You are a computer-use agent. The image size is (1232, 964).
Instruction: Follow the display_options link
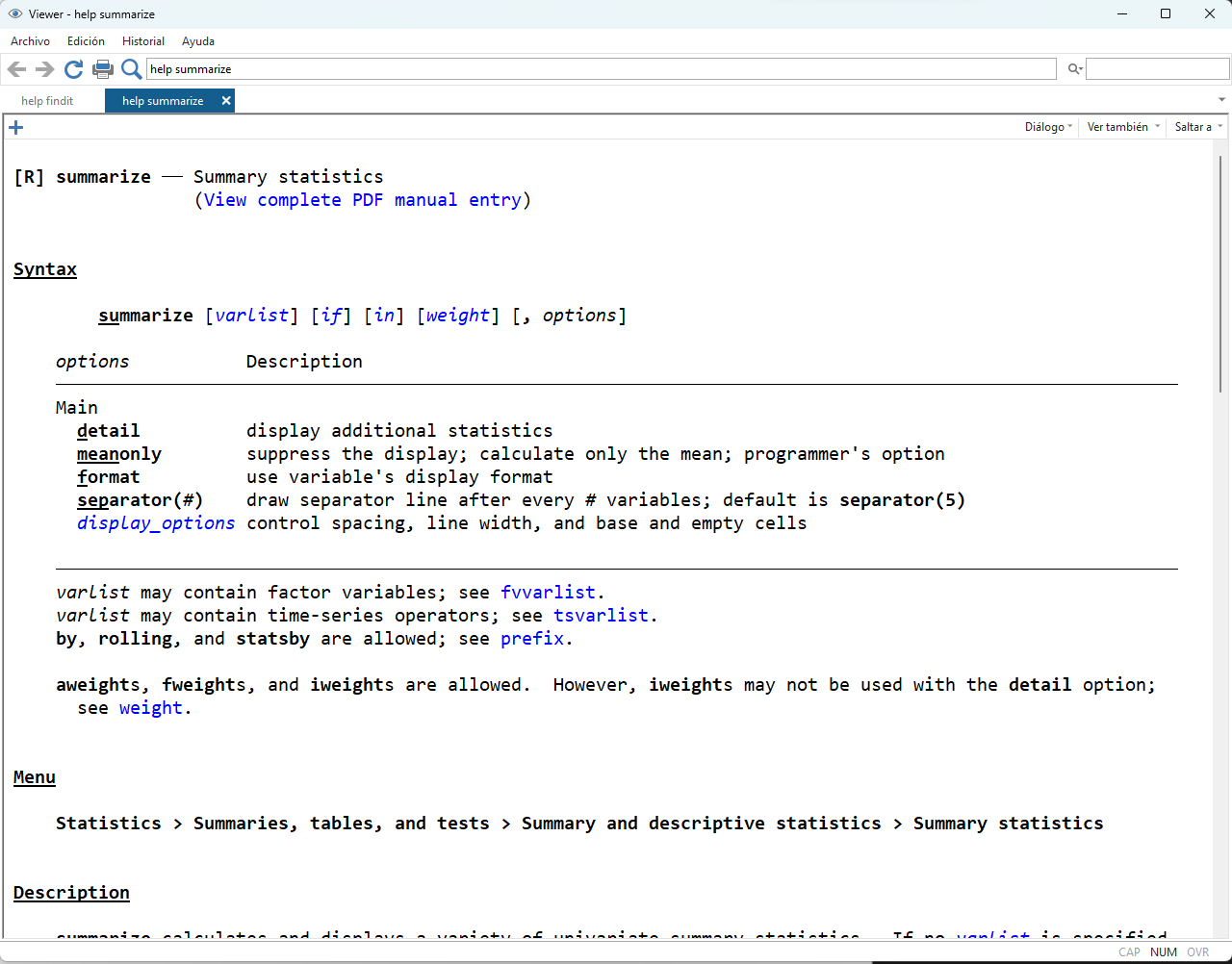click(156, 523)
